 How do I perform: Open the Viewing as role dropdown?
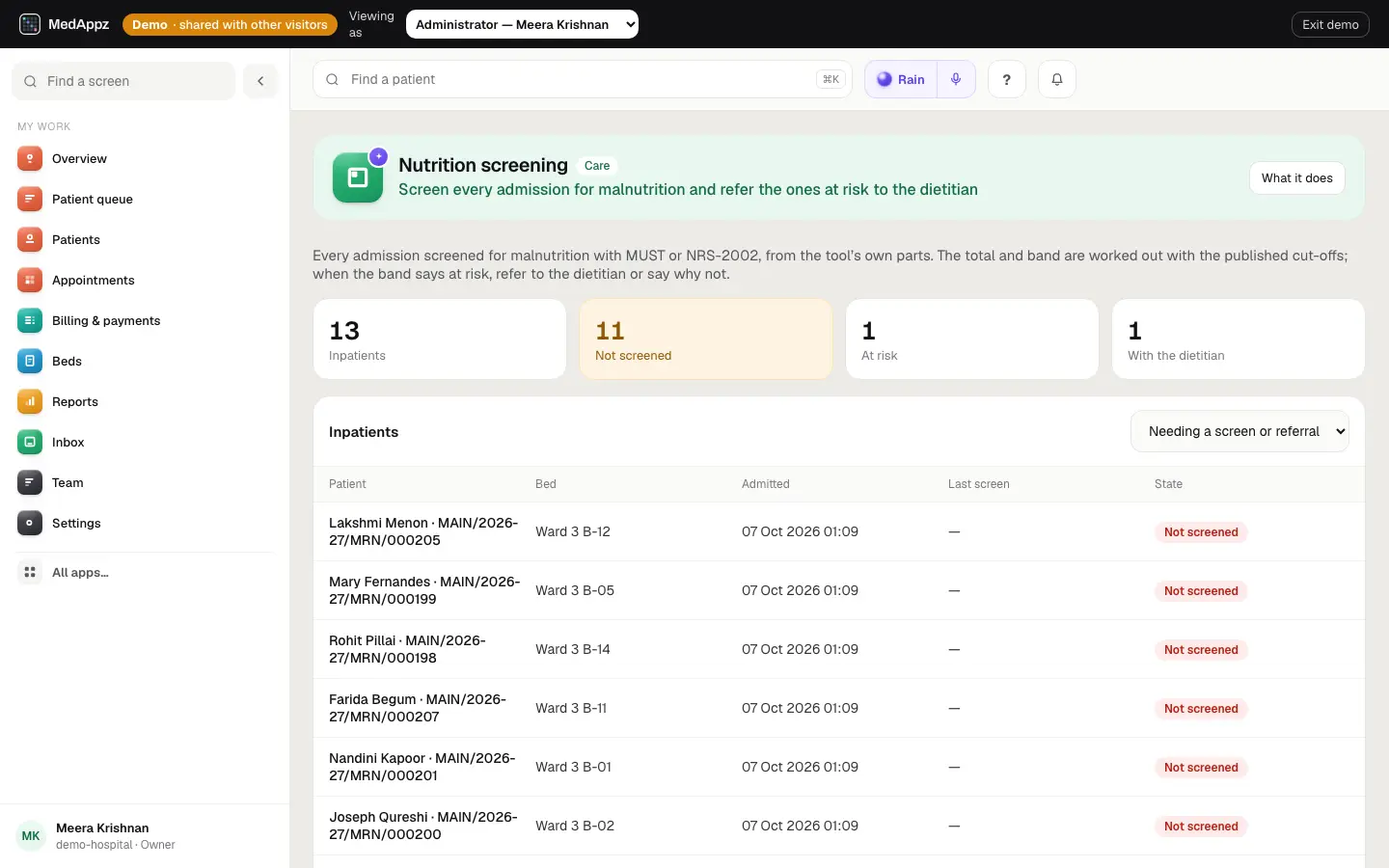[x=522, y=24]
